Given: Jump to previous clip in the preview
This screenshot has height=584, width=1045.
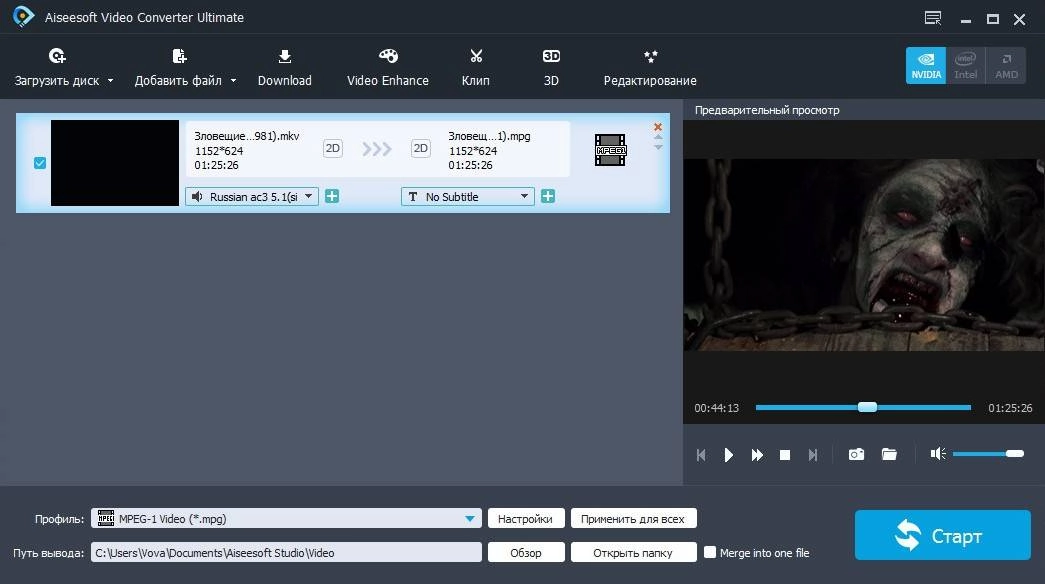Looking at the screenshot, I should click(701, 455).
